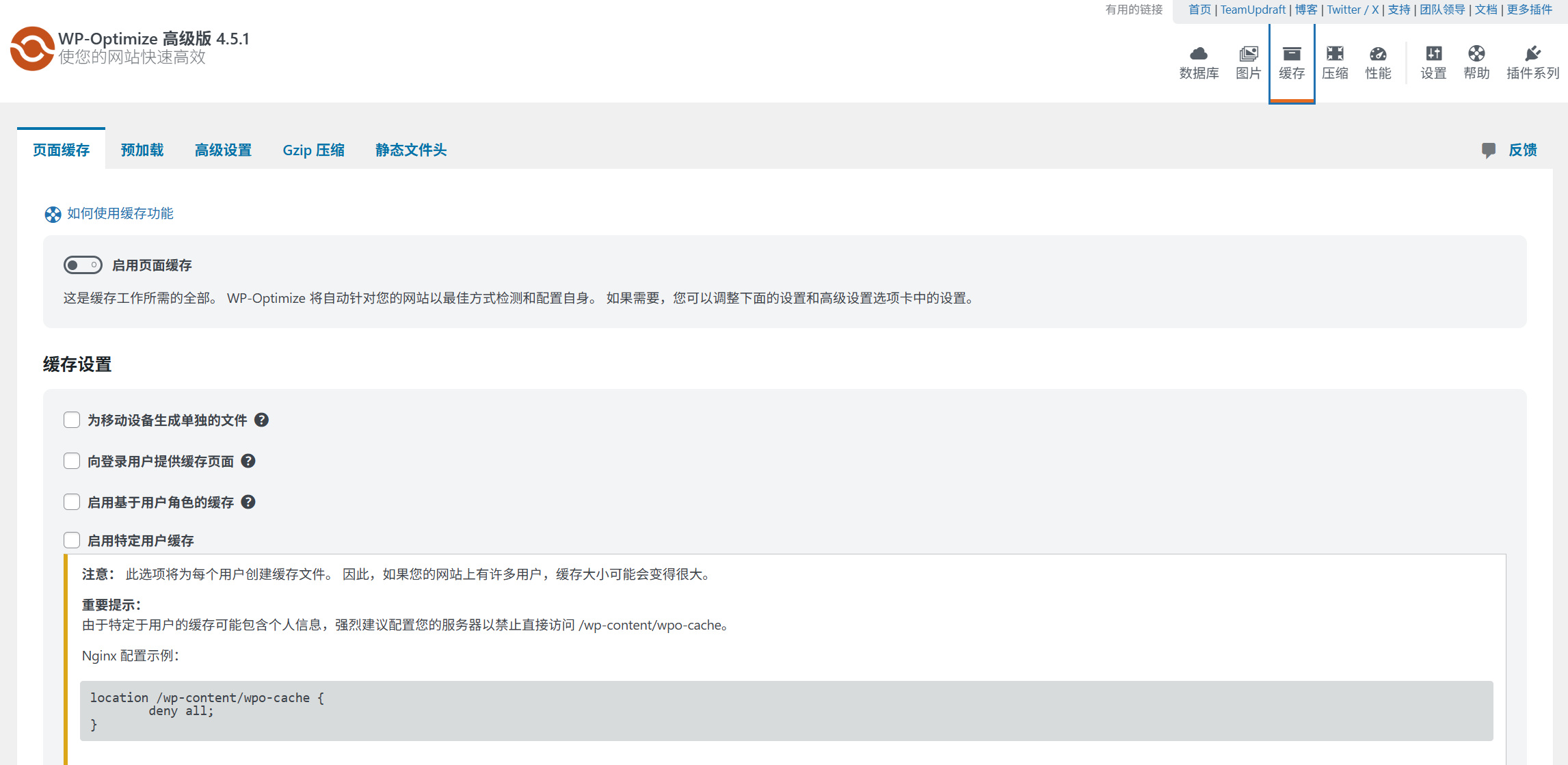Viewport: 1568px width, 765px height.
Task: Open the 性能 (Performance) icon
Action: pyautogui.click(x=1379, y=62)
